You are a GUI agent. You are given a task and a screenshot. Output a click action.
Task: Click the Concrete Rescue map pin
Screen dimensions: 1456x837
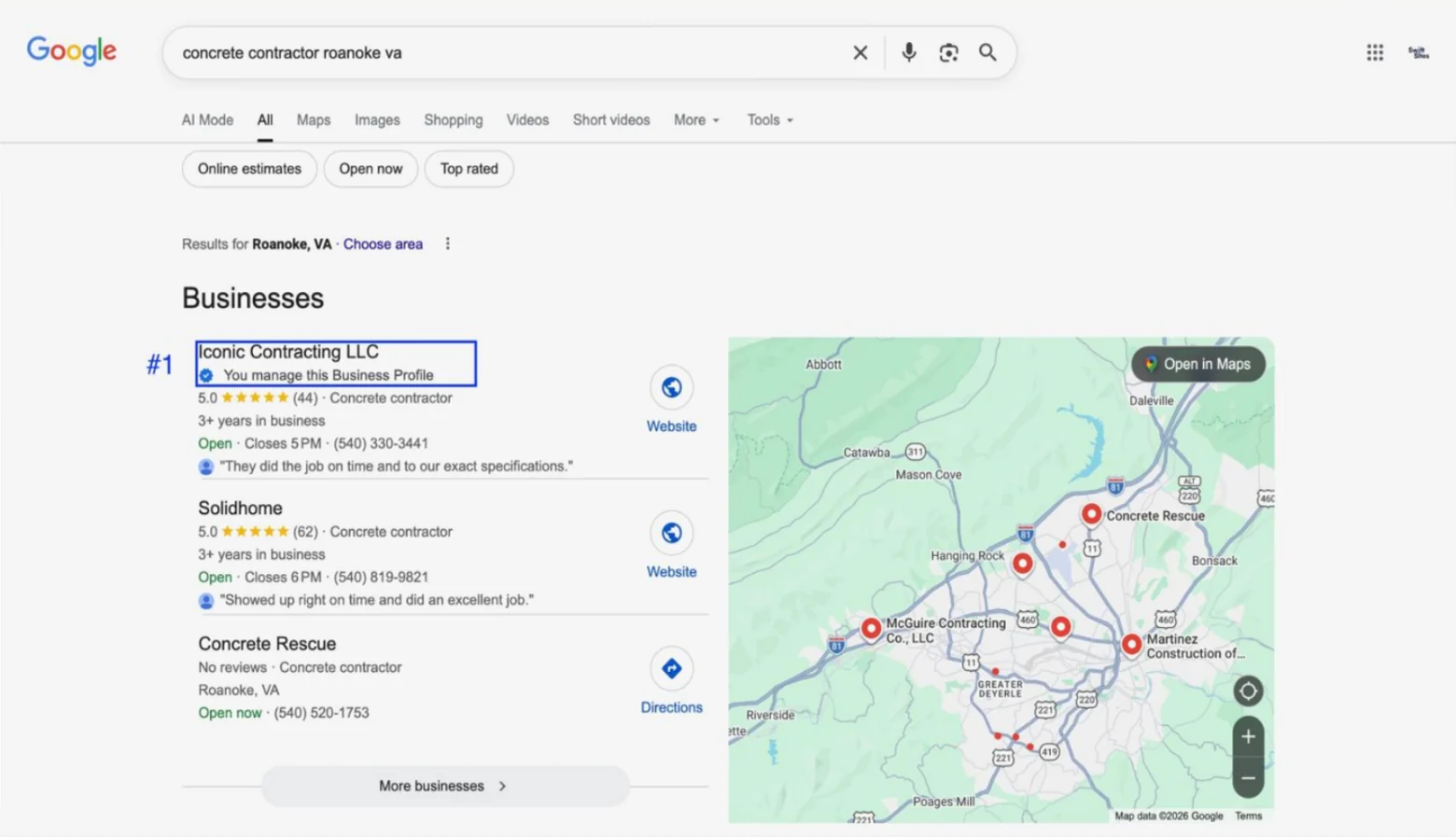pyautogui.click(x=1091, y=514)
